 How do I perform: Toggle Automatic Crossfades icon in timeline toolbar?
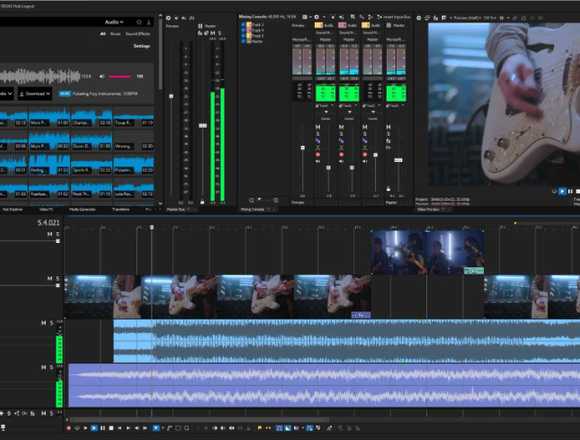[x=288, y=428]
